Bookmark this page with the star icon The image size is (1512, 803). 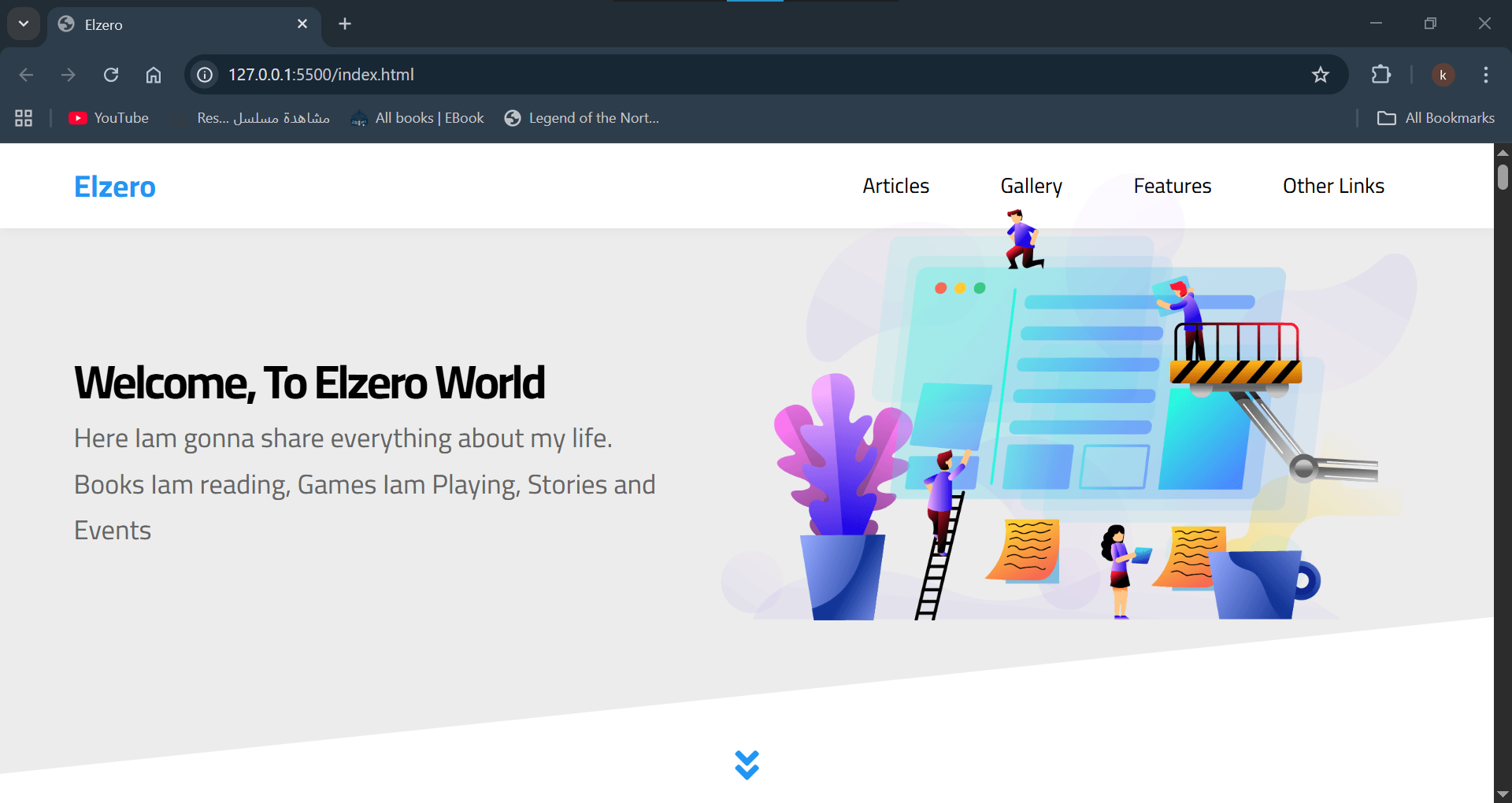click(1320, 75)
